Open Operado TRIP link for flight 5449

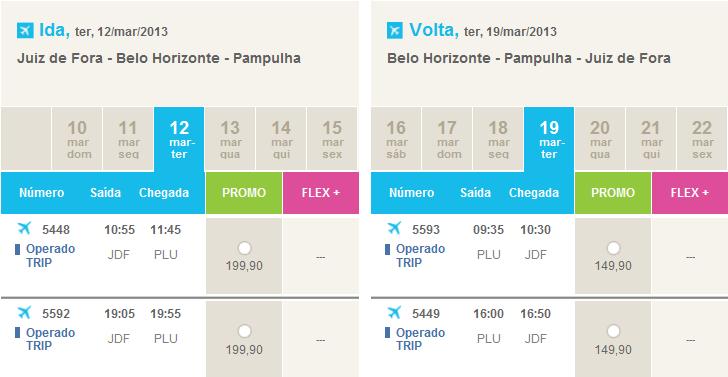[420, 339]
